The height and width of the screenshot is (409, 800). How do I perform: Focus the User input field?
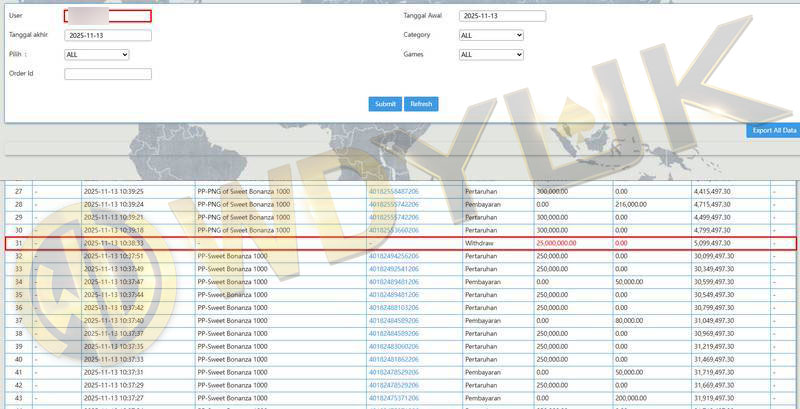pyautogui.click(x=108, y=16)
